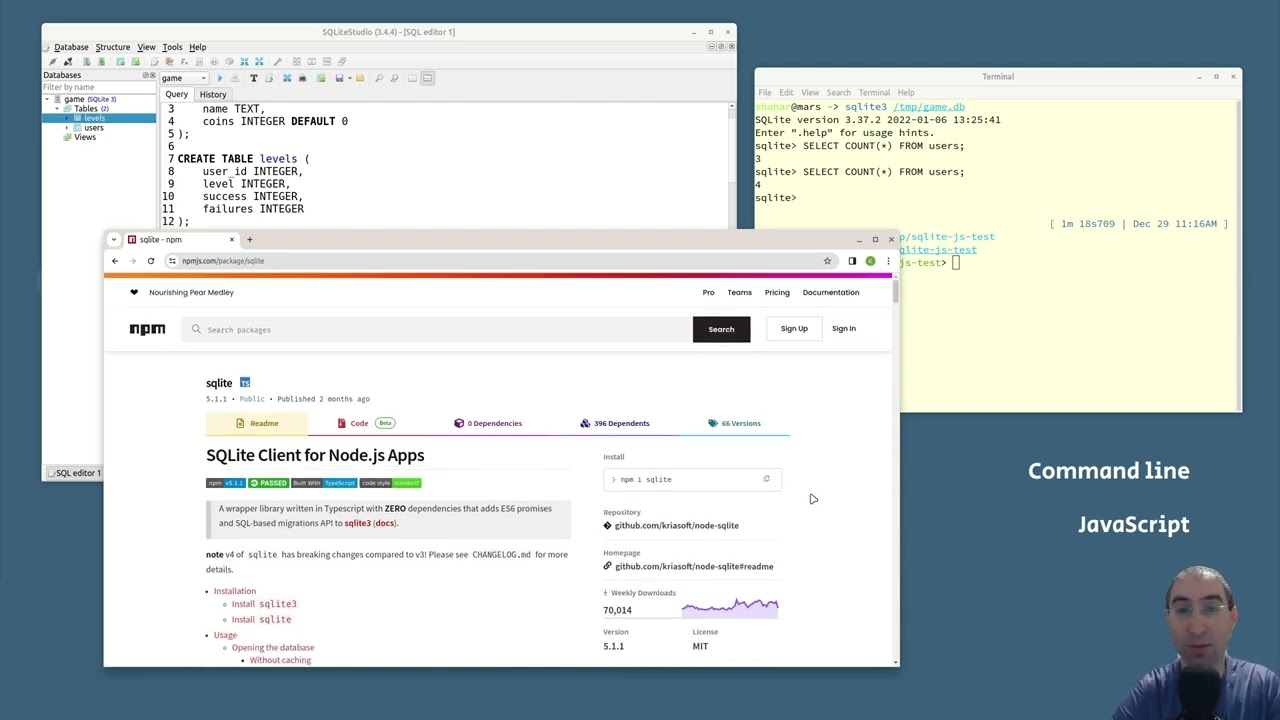Go back in the browser
Viewport: 1280px width, 720px height.
(115, 261)
